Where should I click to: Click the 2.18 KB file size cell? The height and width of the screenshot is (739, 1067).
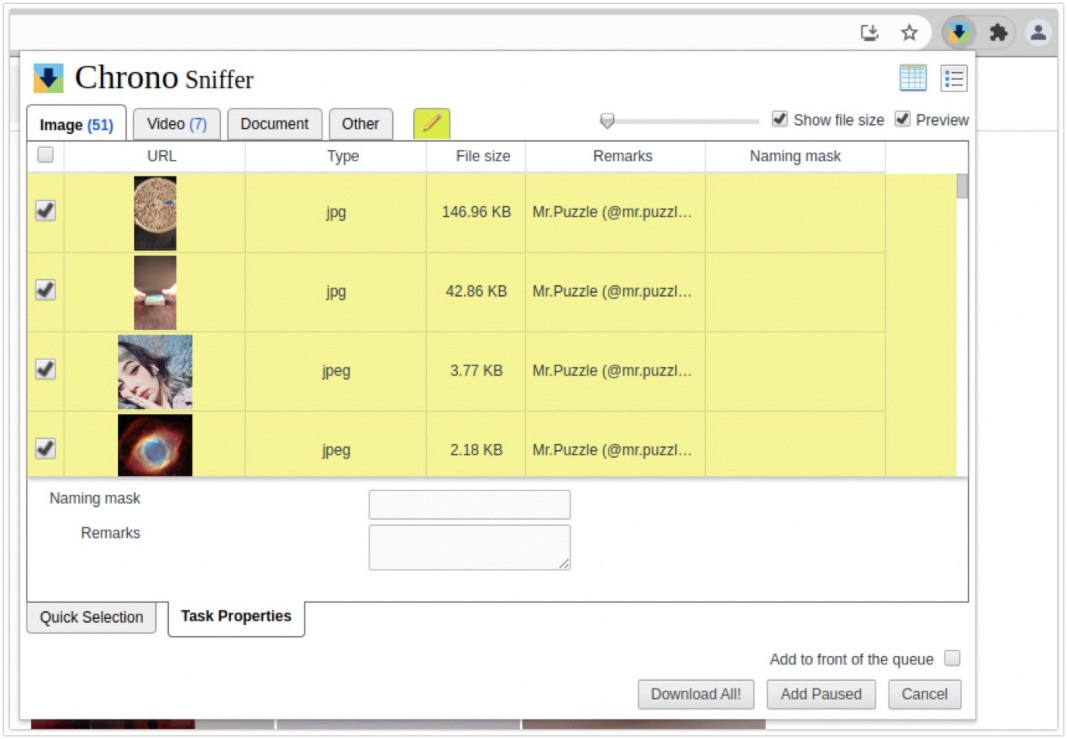[476, 445]
